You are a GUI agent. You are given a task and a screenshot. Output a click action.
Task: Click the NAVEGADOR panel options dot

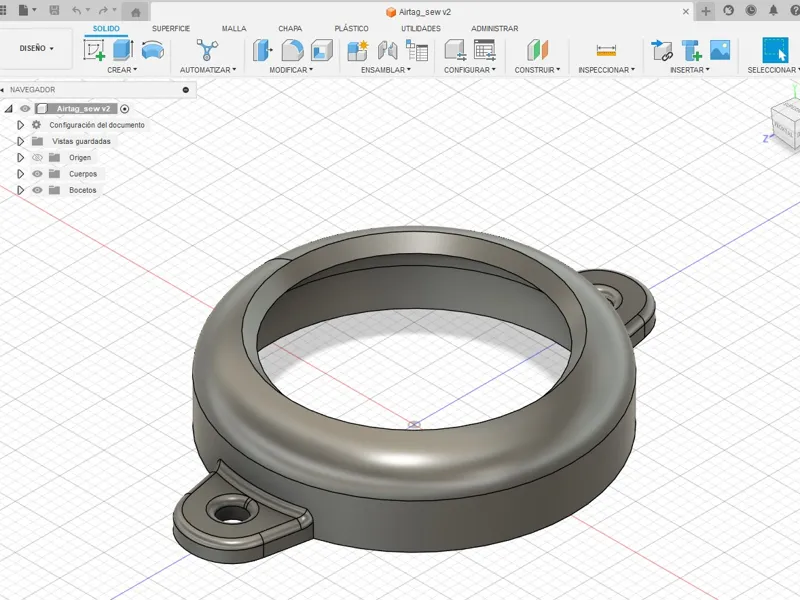(186, 90)
